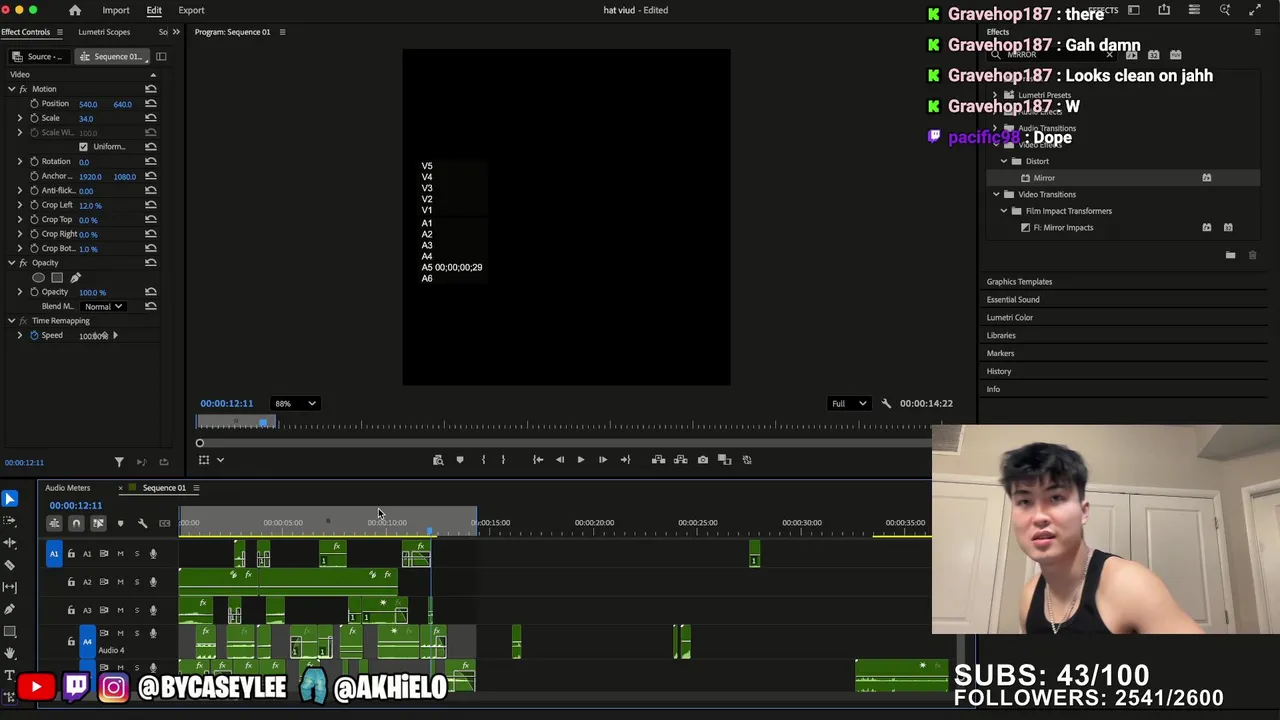Image resolution: width=1280 pixels, height=720 pixels.
Task: Toggle linked selection in timeline
Action: (98, 523)
